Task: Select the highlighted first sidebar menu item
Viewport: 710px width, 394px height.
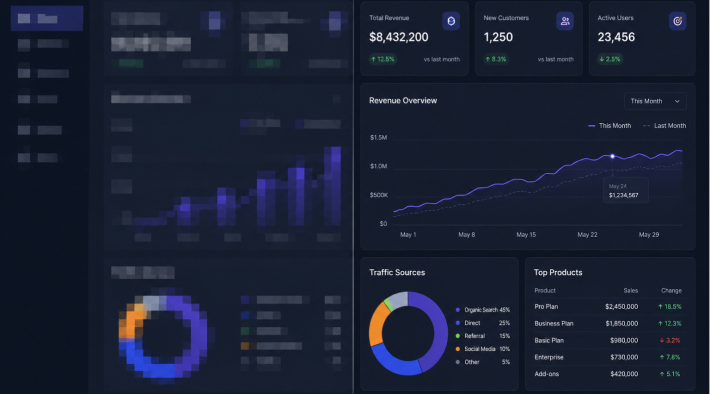Action: [x=47, y=19]
